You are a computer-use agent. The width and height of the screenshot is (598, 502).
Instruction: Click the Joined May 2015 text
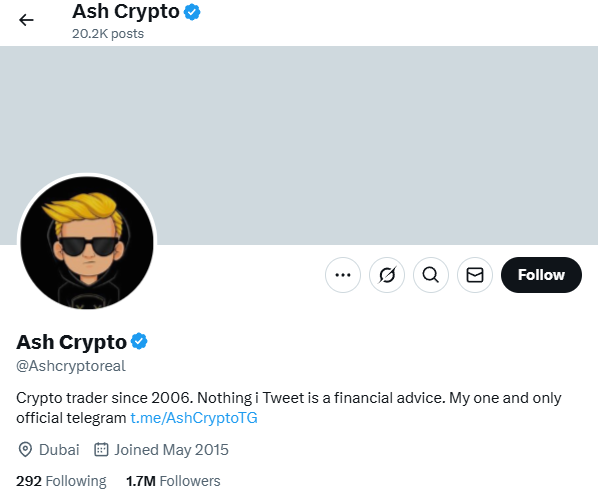(172, 450)
